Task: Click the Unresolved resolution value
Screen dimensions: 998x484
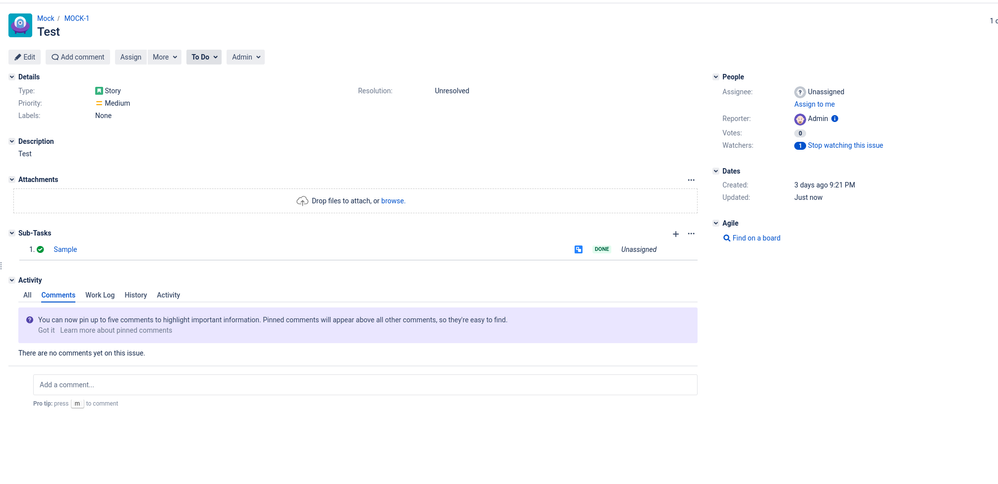Action: click(452, 91)
